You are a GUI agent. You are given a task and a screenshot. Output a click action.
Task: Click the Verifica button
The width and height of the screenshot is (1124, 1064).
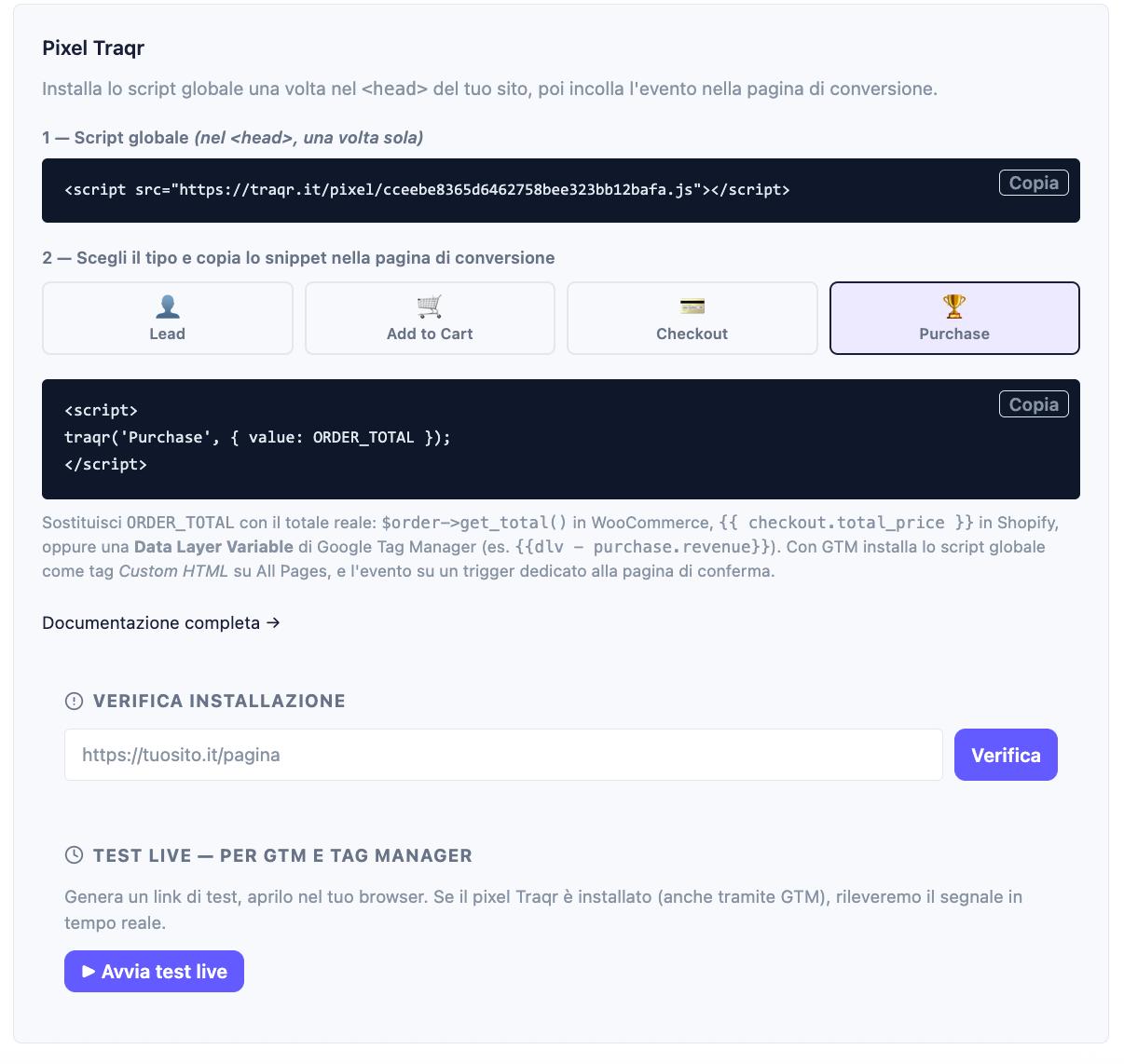1006,755
